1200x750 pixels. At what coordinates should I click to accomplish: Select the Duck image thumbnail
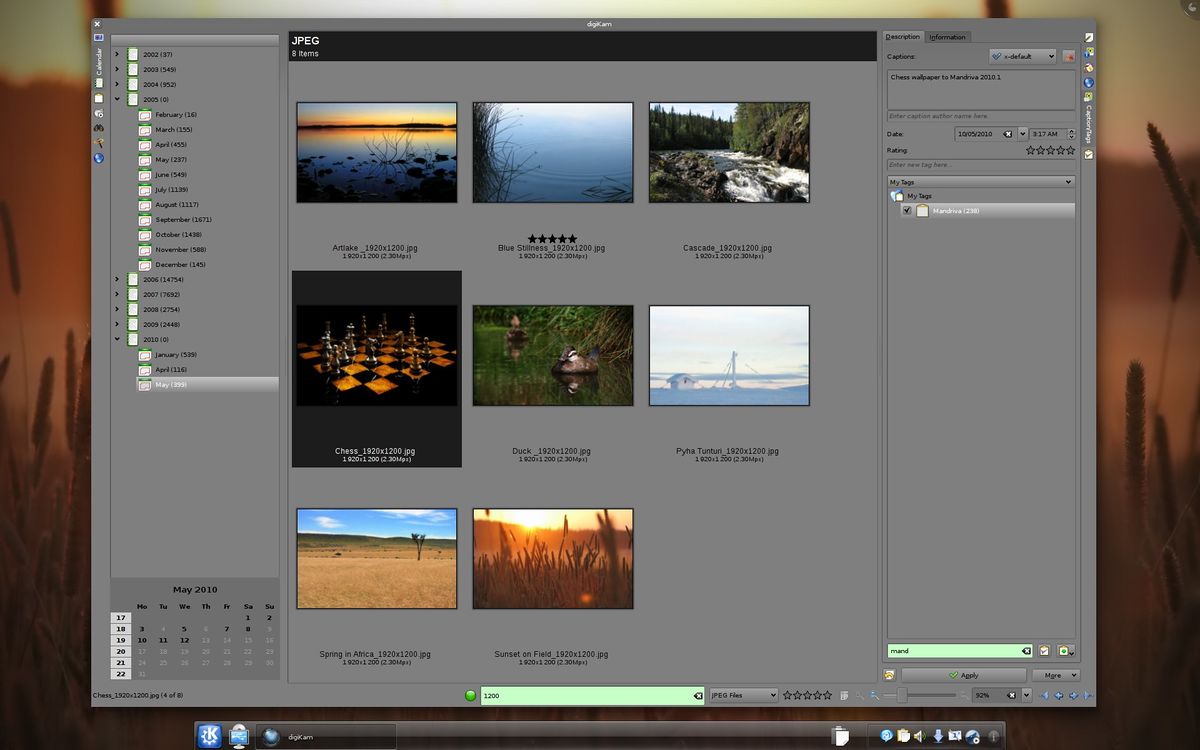tap(552, 356)
